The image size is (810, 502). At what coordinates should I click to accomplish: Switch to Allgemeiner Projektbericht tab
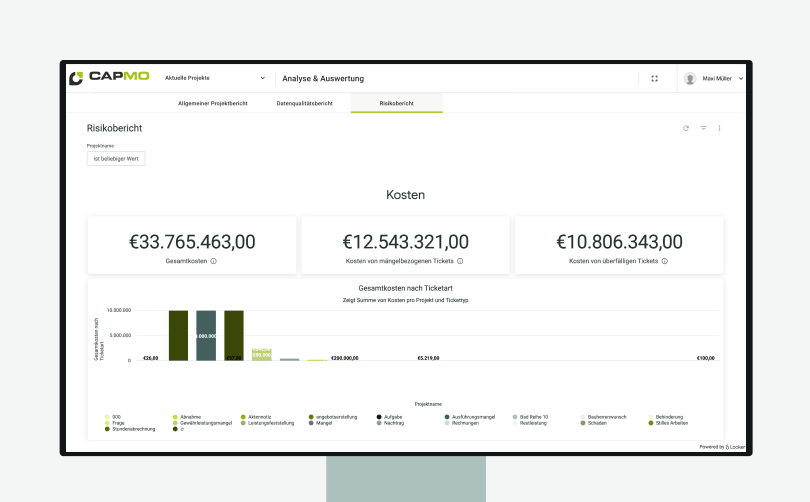213,103
